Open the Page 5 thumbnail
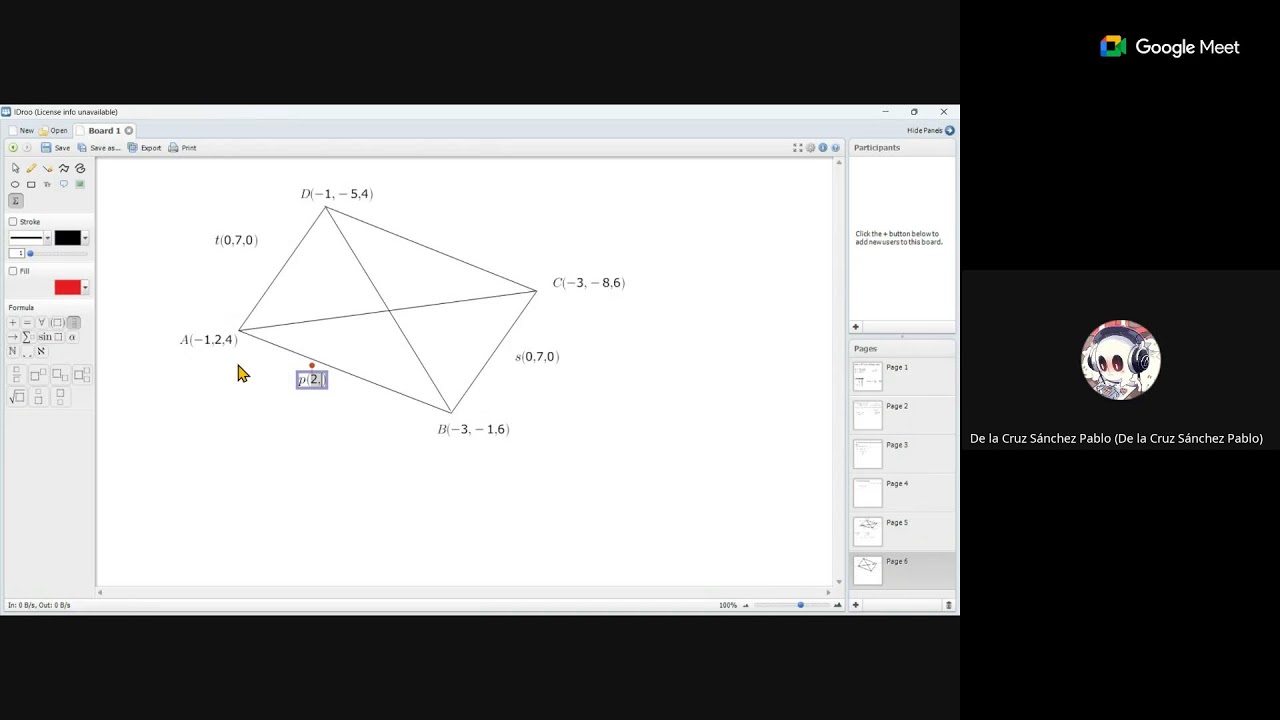 pyautogui.click(x=868, y=531)
